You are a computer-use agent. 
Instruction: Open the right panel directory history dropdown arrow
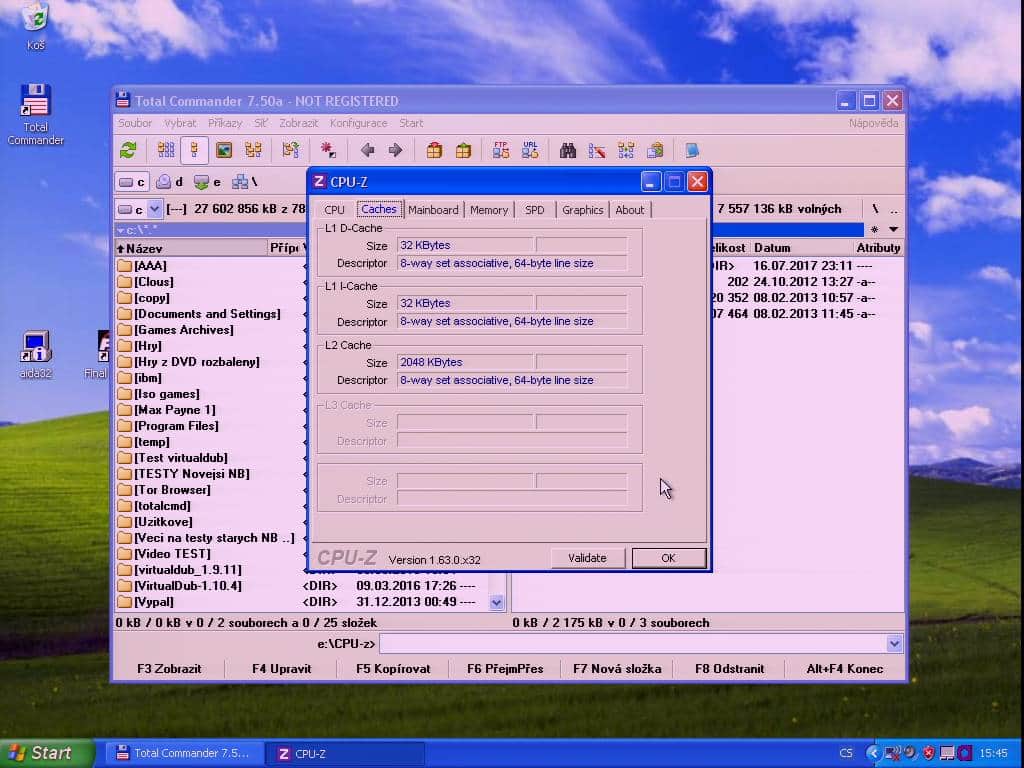point(893,229)
